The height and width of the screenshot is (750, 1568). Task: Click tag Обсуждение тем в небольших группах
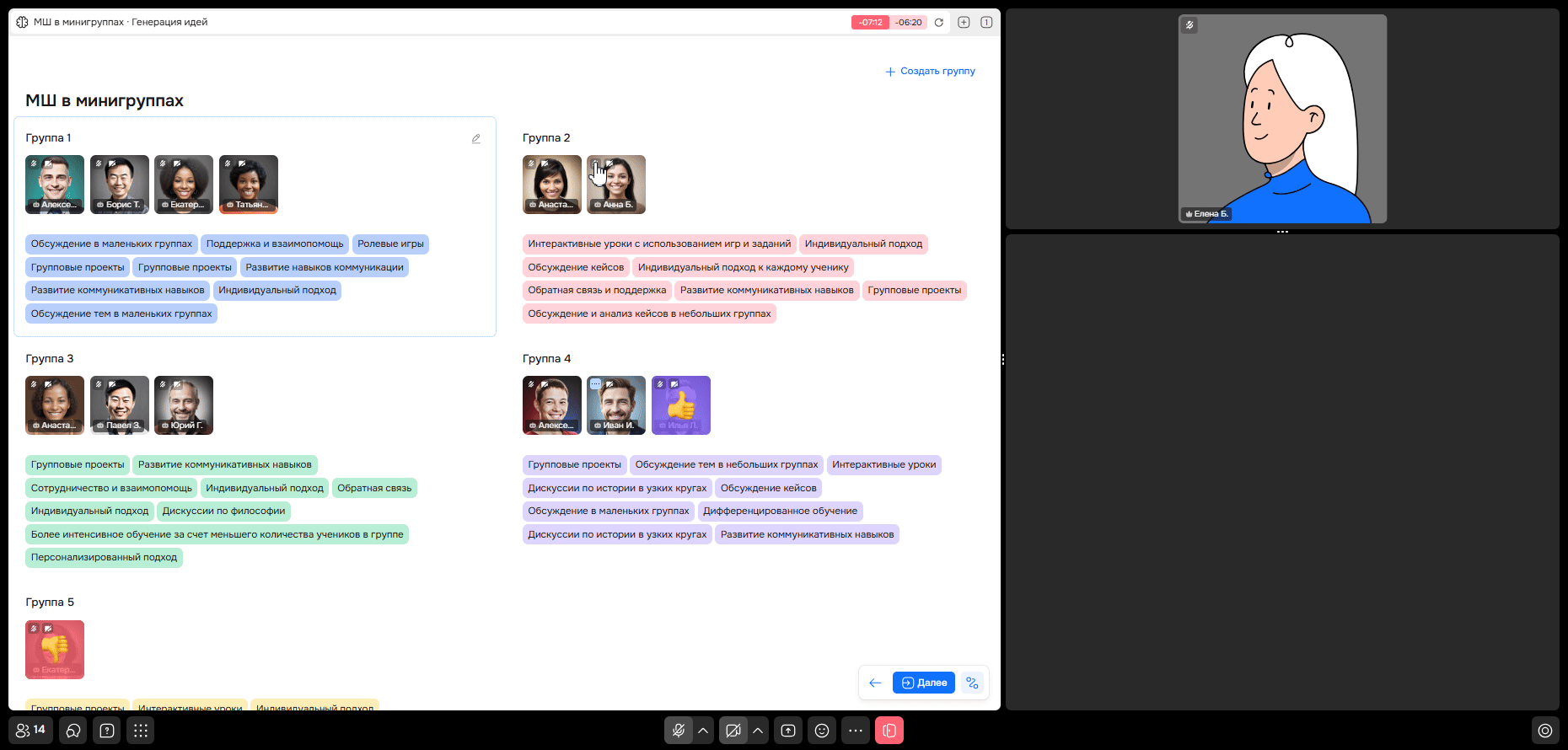pos(727,465)
